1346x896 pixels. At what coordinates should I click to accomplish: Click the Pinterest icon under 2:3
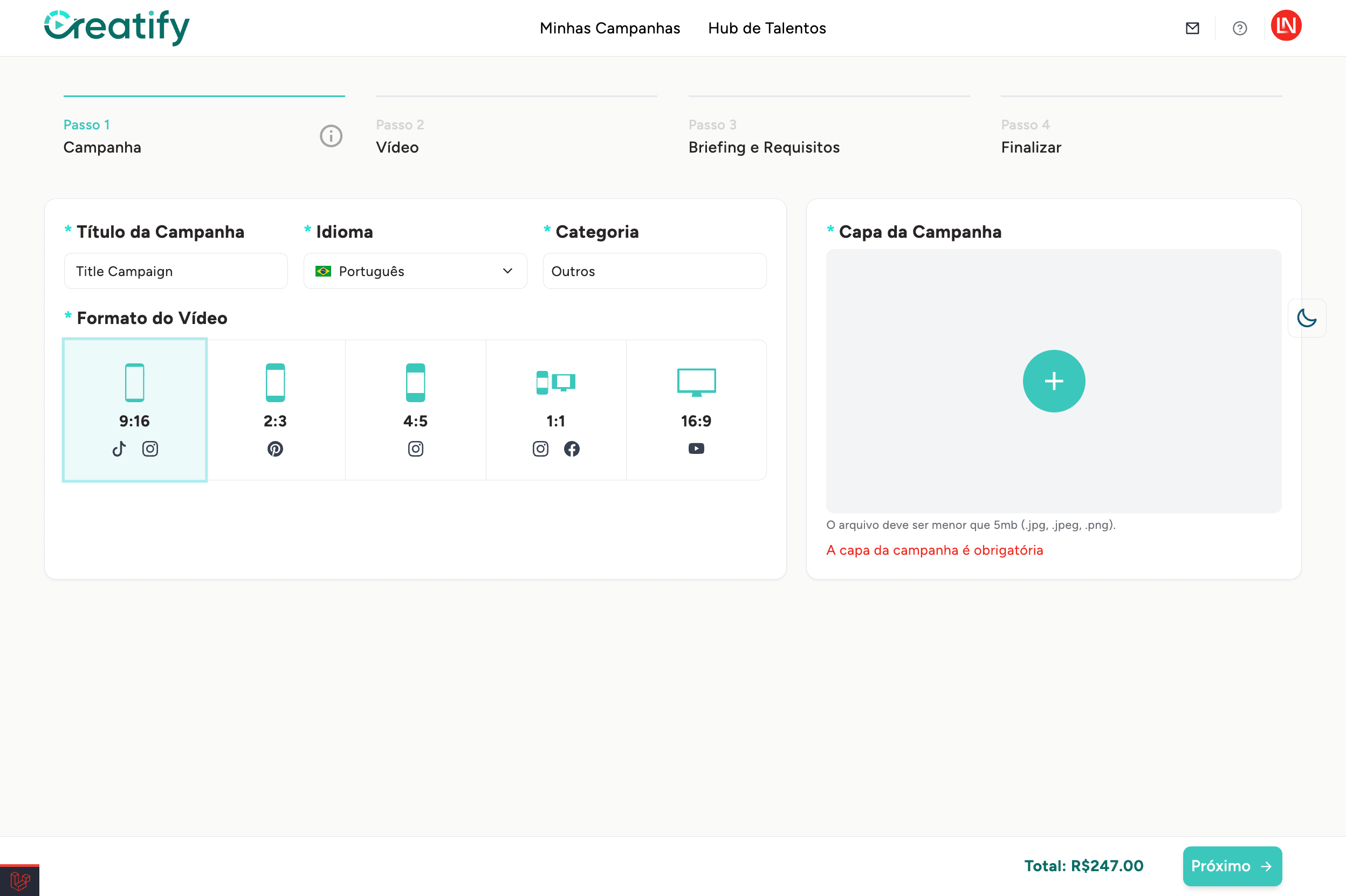(x=275, y=449)
